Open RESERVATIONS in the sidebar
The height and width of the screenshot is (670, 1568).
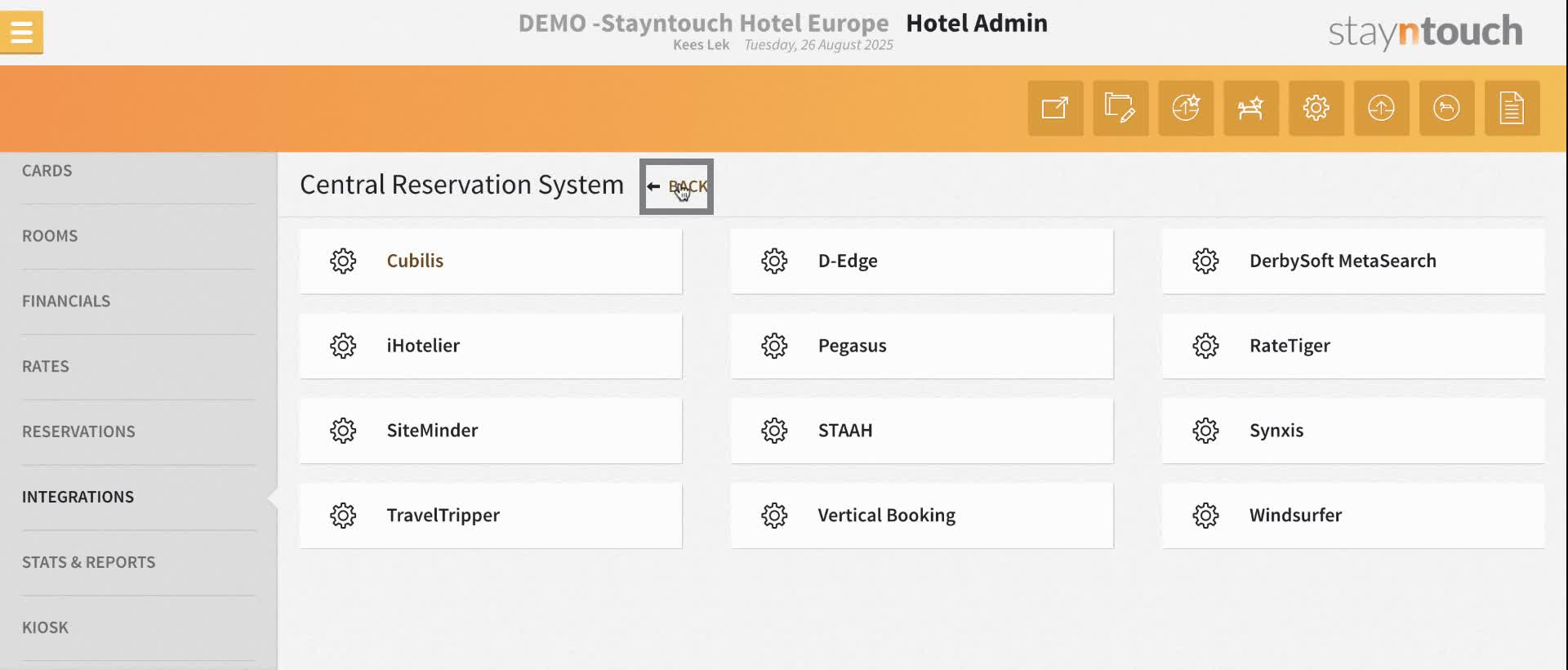78,432
